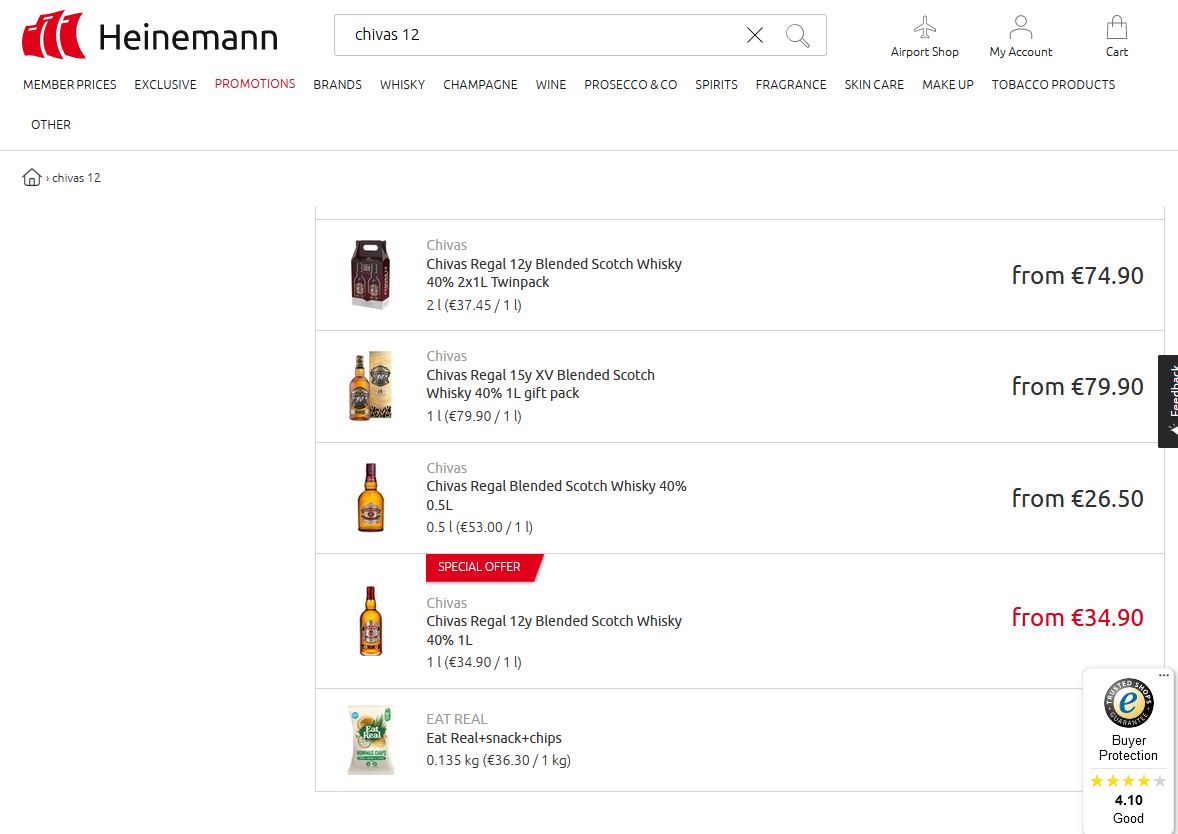Screen dimensions: 1178x834
Task: Click price from €74.90
Action: pos(1077,275)
